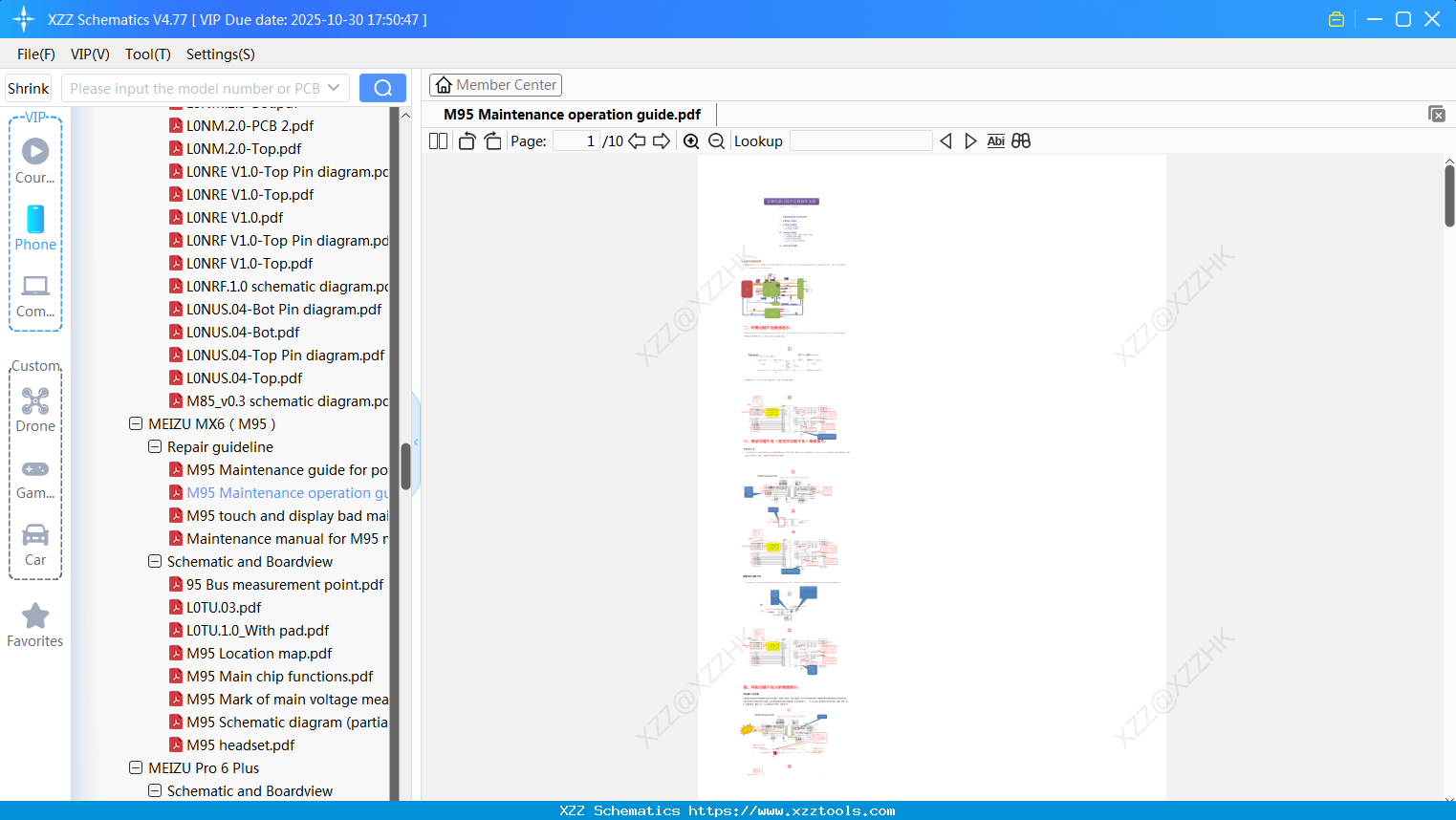Image resolution: width=1456 pixels, height=820 pixels.
Task: Click the binoculars search icon
Action: (1021, 140)
